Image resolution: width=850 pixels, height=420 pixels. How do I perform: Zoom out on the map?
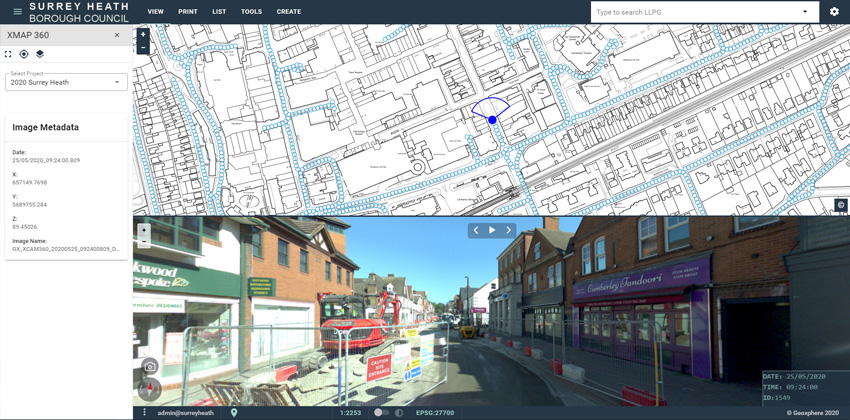pyautogui.click(x=143, y=47)
